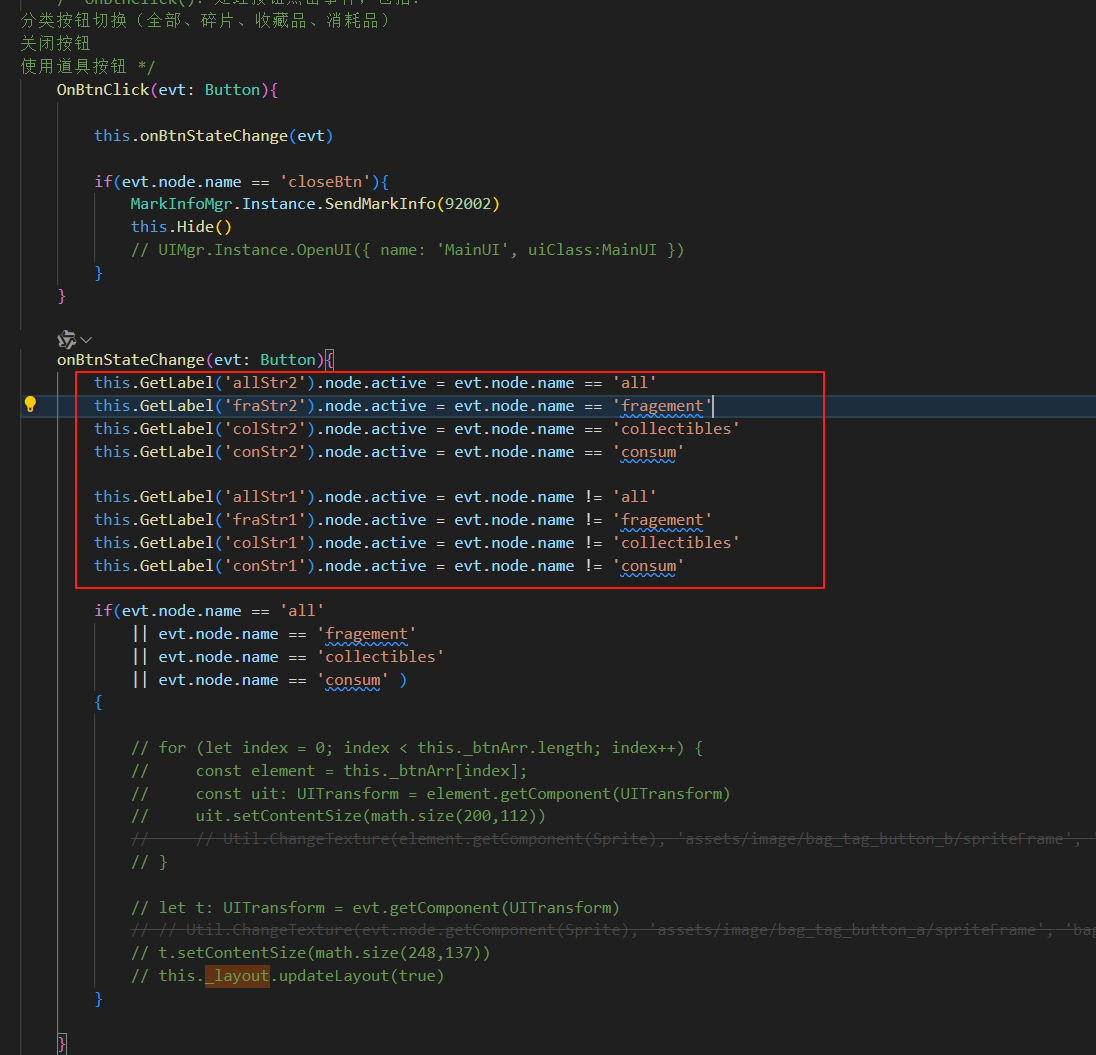Click the this.Hide() call
1096x1055 pixels.
tap(181, 227)
